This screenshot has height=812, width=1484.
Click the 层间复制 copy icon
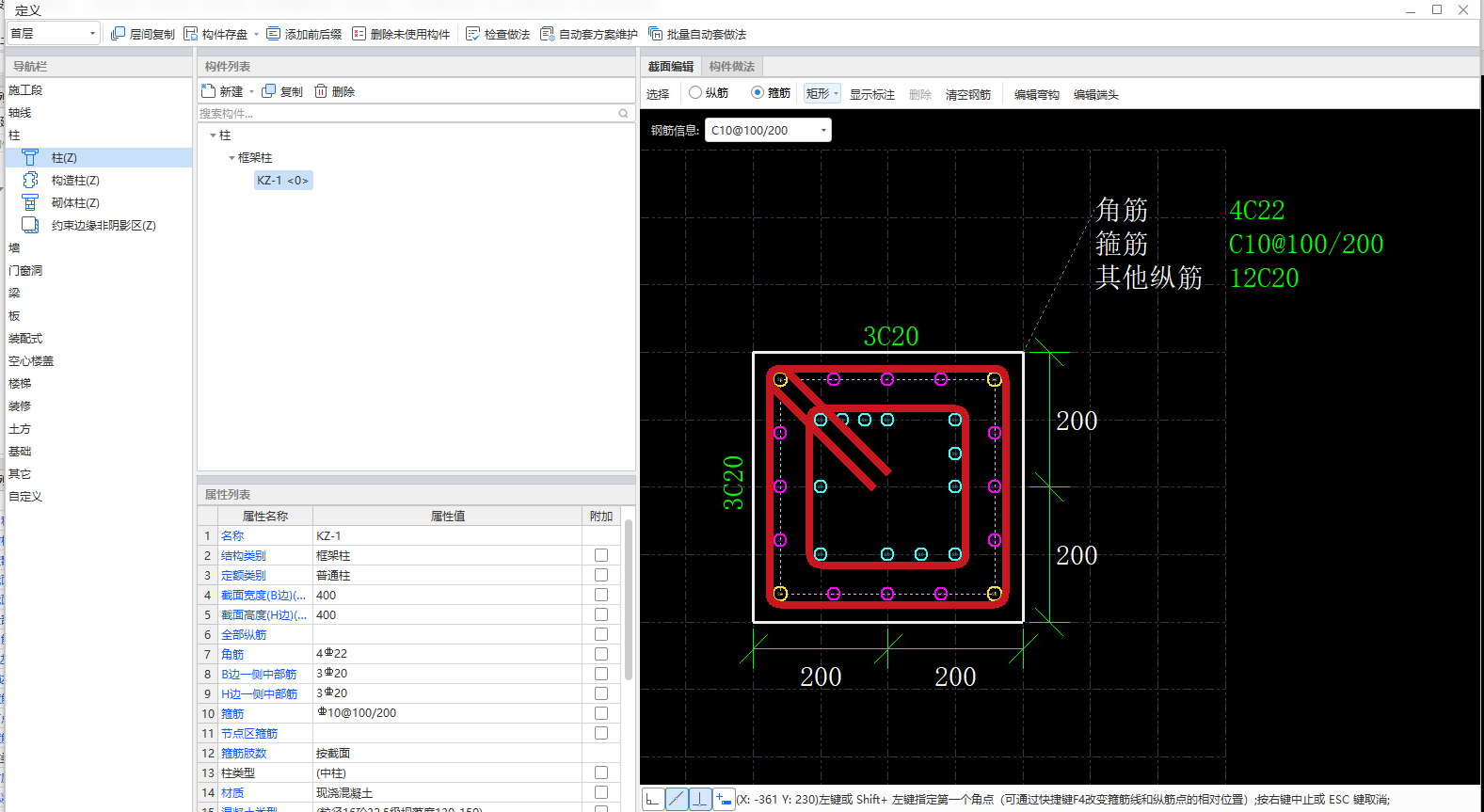(x=118, y=34)
